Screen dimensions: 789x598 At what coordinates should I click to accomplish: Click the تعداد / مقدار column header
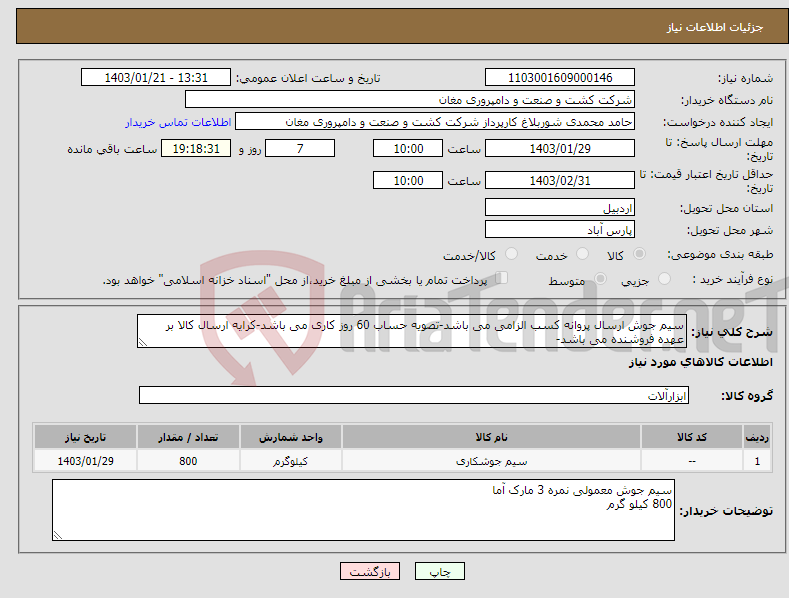(188, 437)
